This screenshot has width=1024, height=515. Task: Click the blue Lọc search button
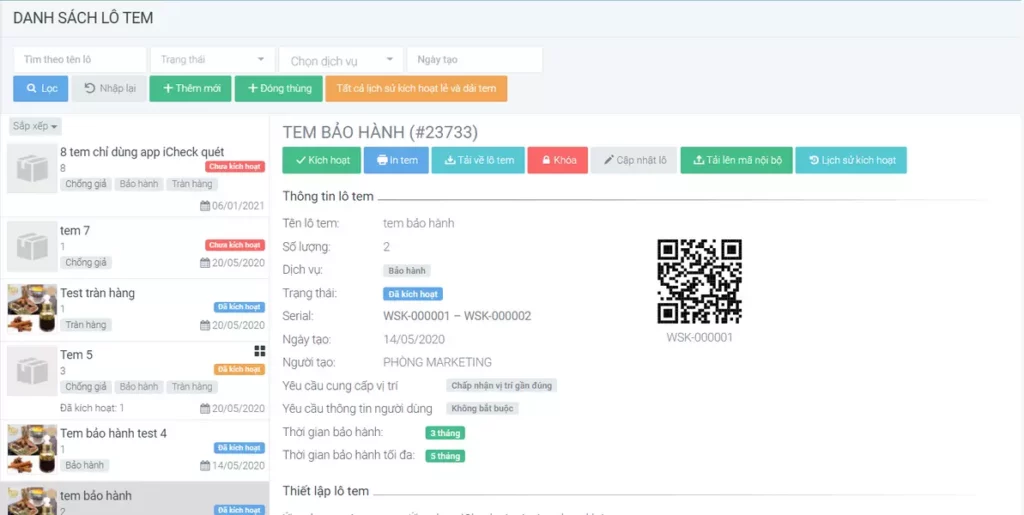[40, 89]
